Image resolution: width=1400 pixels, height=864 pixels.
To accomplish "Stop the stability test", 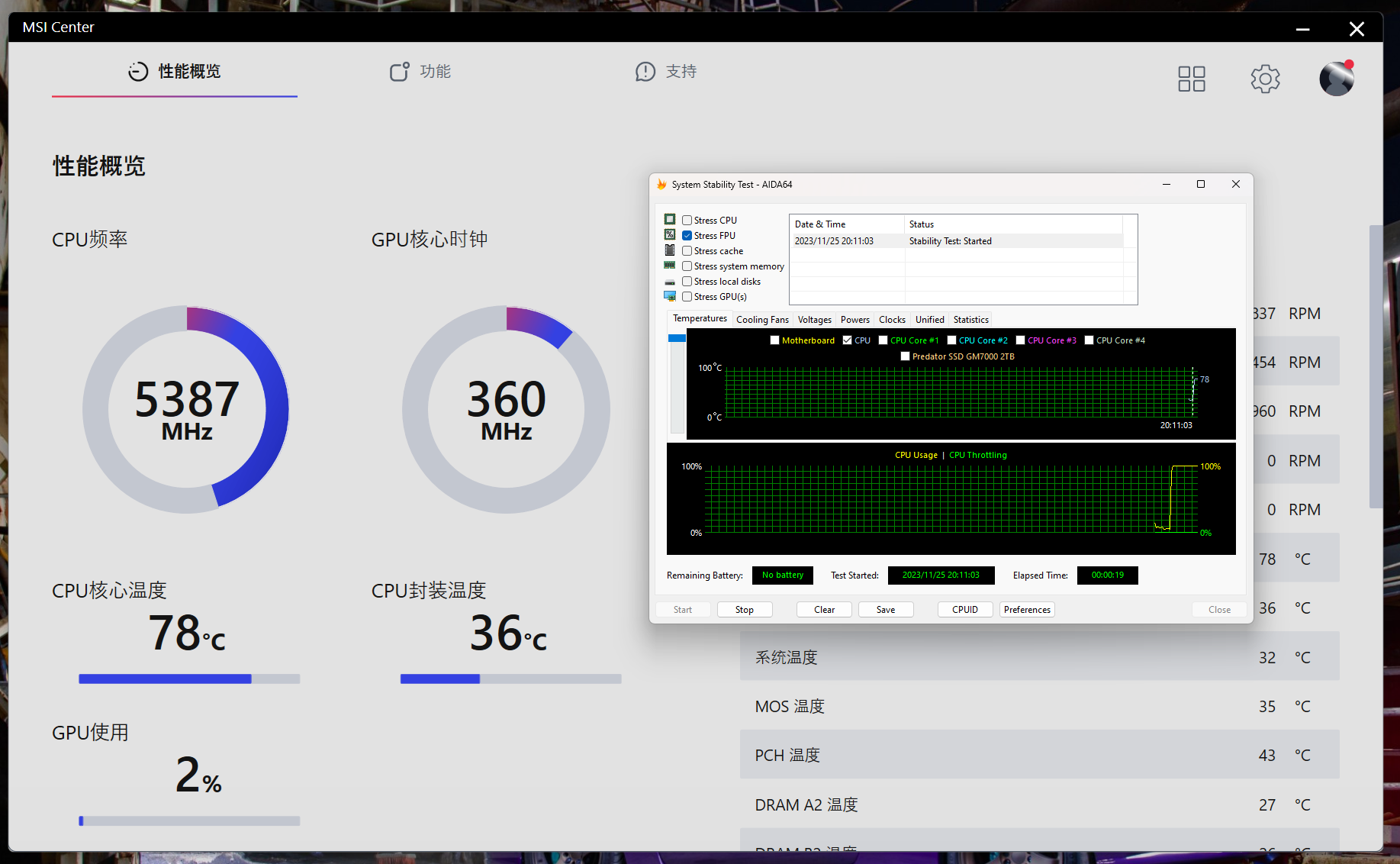I will (x=745, y=609).
